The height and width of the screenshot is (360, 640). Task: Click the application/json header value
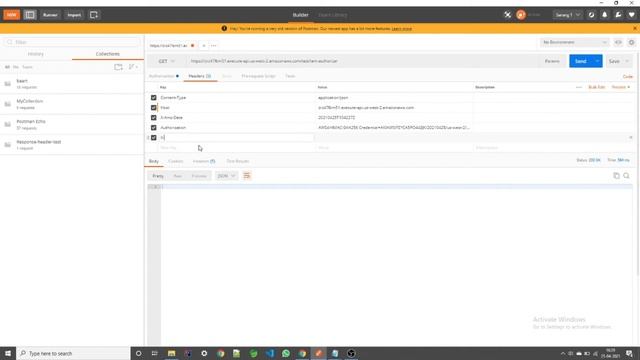(333, 98)
